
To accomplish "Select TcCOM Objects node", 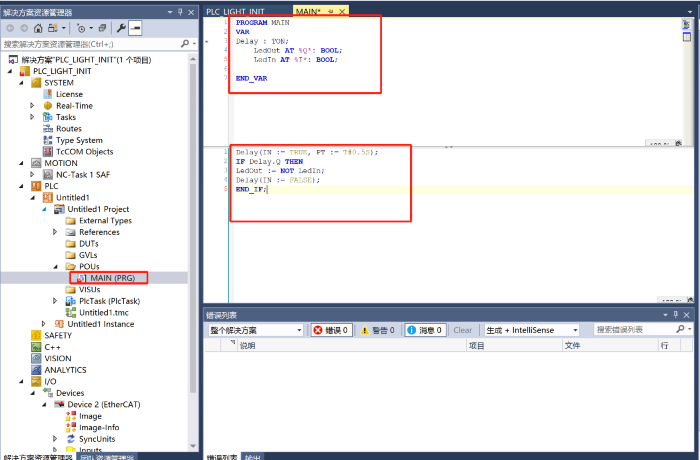I will pos(84,152).
